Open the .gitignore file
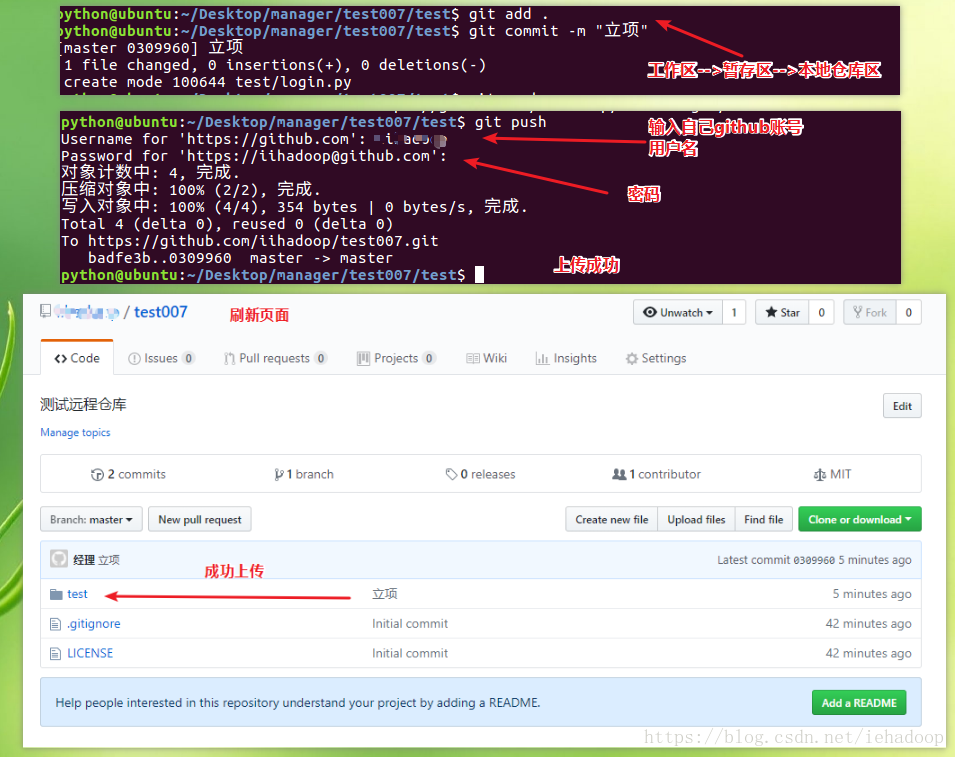 [94, 624]
